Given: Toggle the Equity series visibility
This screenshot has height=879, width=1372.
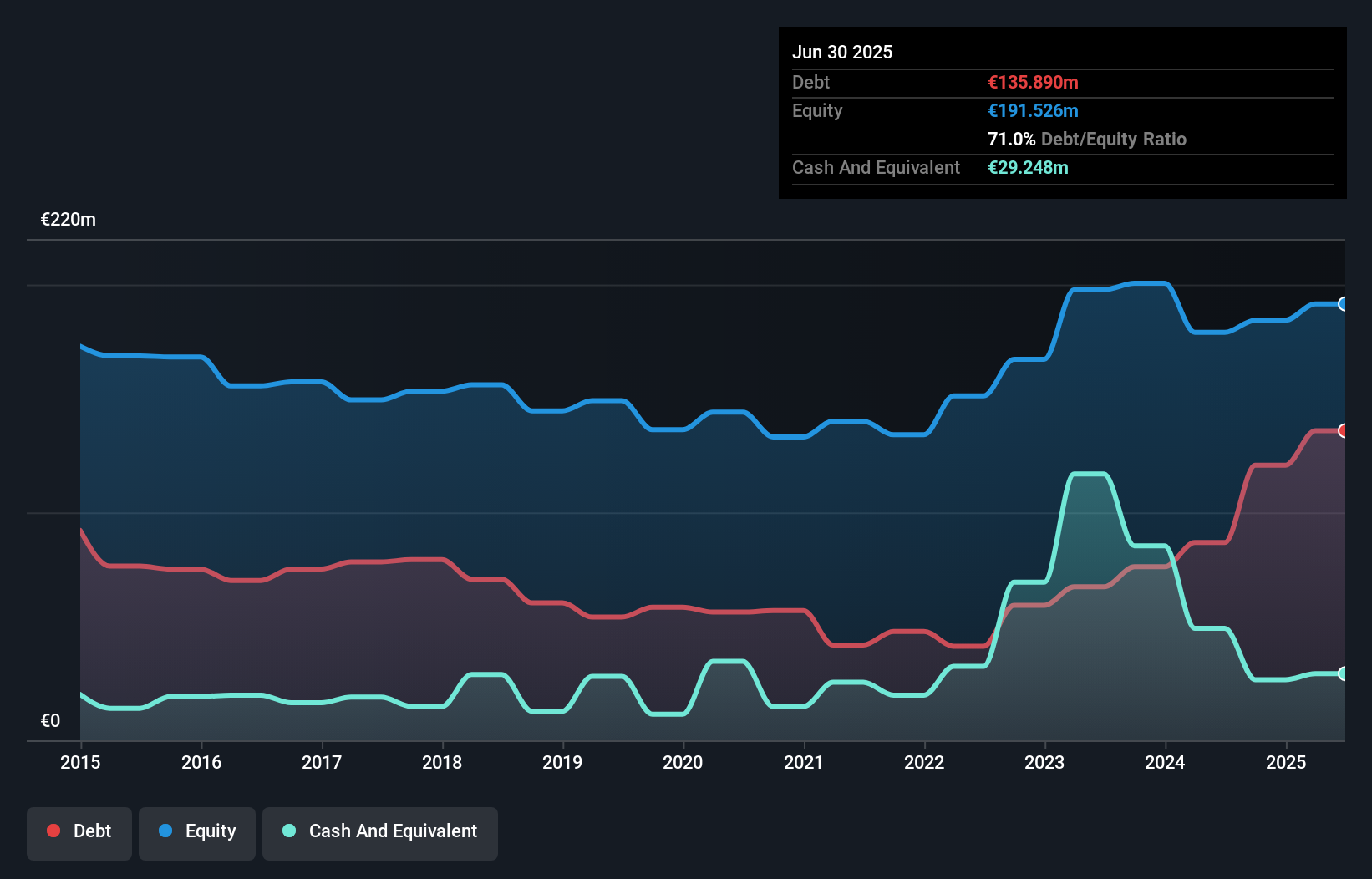Looking at the screenshot, I should click(196, 831).
